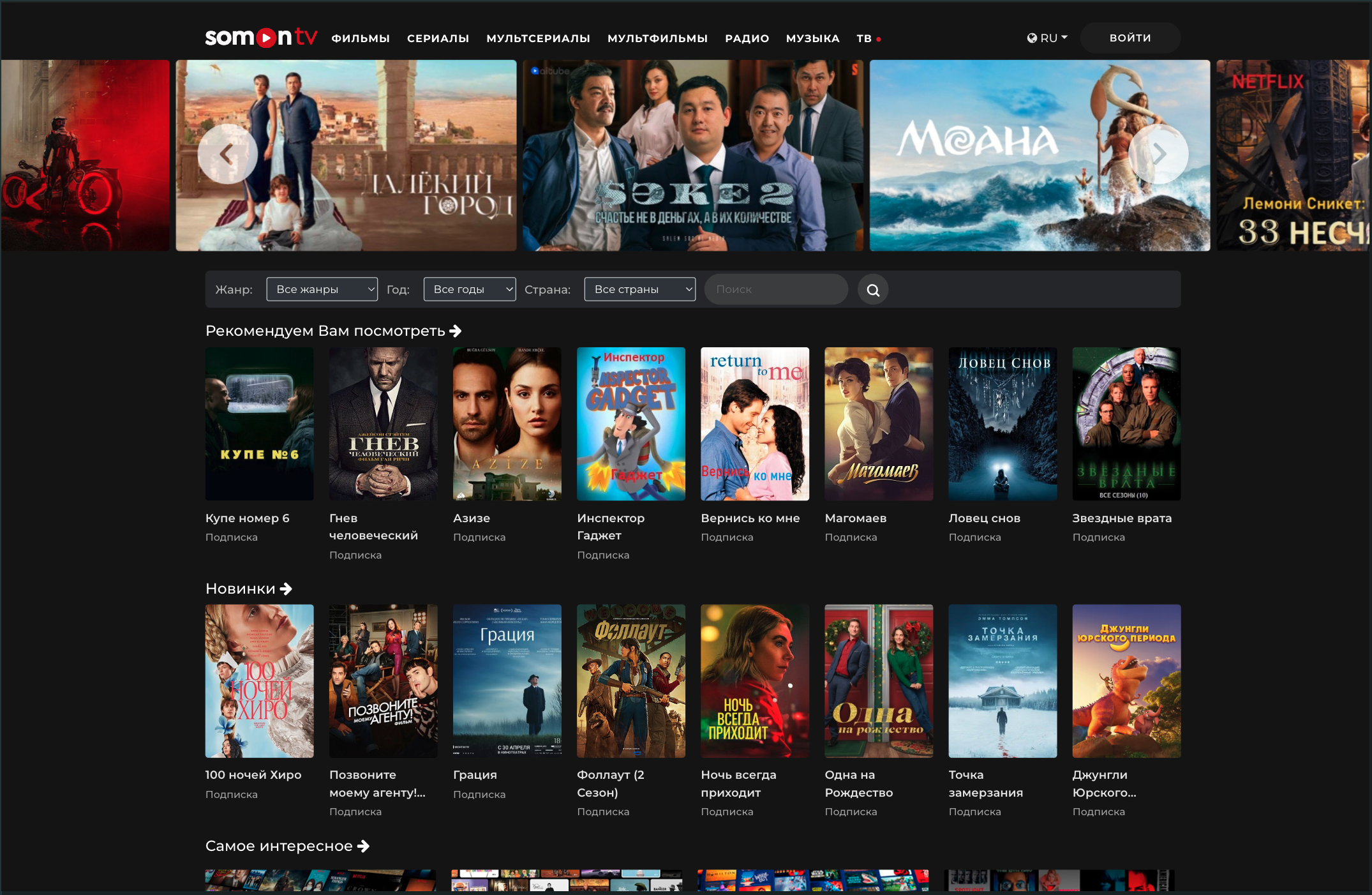Open the Все жанры genre dropdown
Image resolution: width=1372 pixels, height=895 pixels.
click(322, 289)
